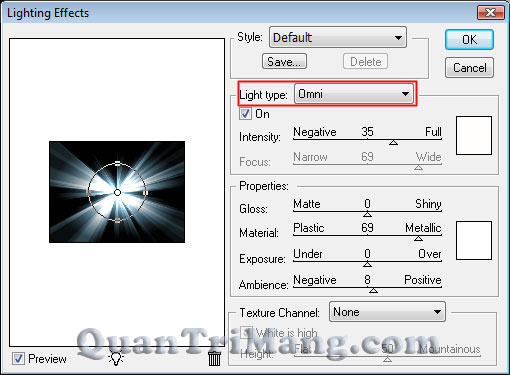Image resolution: width=510 pixels, height=375 pixels.
Task: Click the Full label on Intensity slider
Action: click(x=433, y=132)
